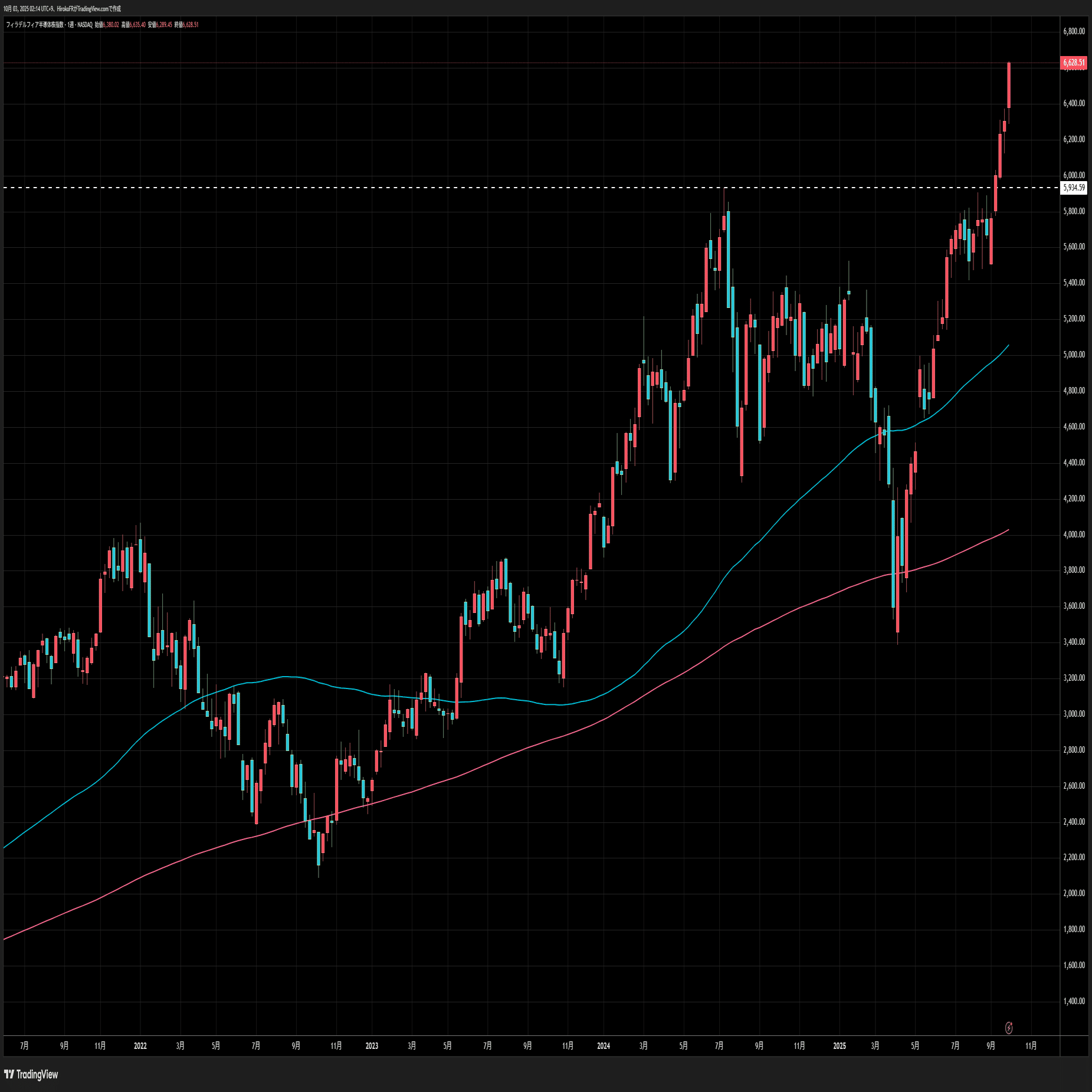
Task: Click the 4,000.00 price scale label
Action: pyautogui.click(x=1074, y=534)
